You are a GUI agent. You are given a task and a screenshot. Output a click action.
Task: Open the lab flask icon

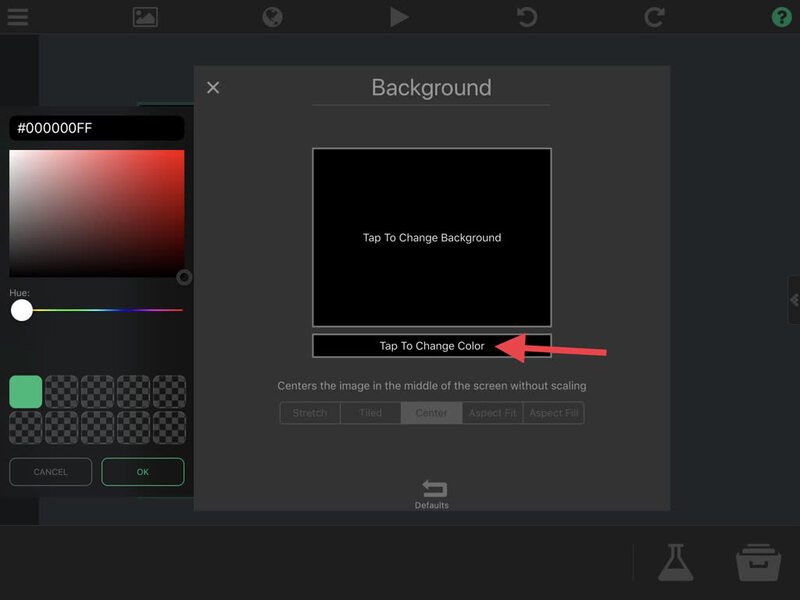click(676, 562)
